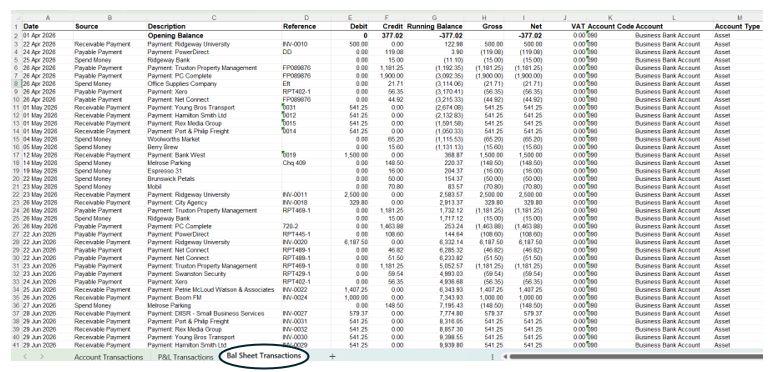
Task: Click the select-all corner above row 1
Action: click(16, 18)
